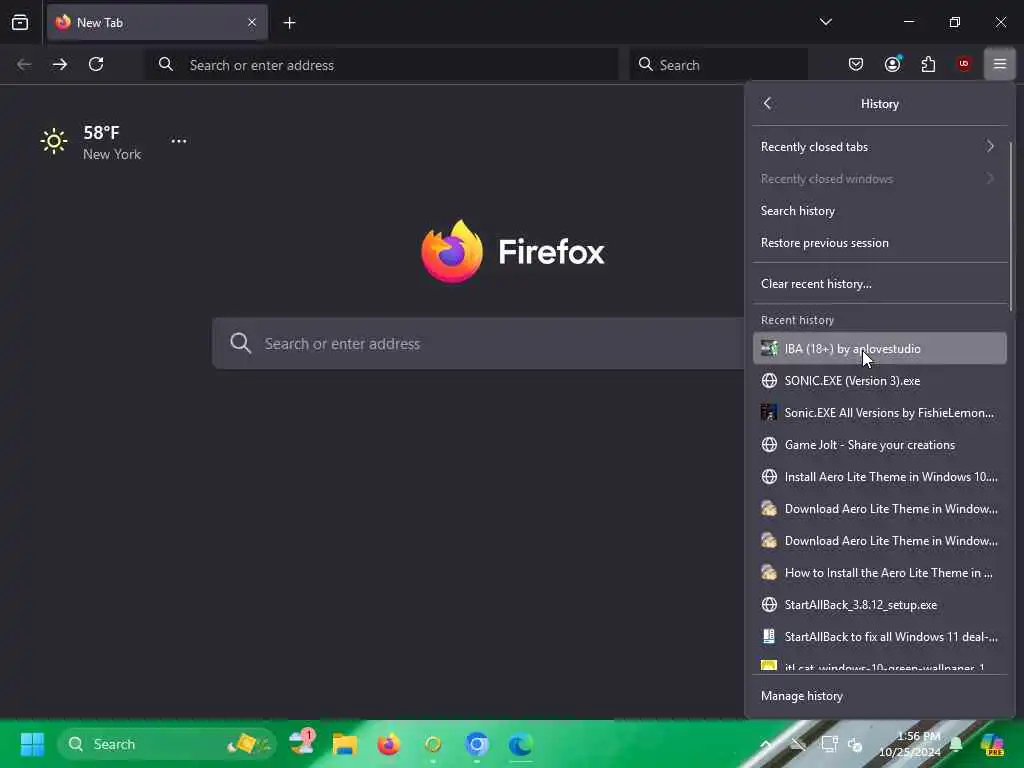Open the clock showing 1:56 PM
1024x768 pixels.
pyautogui.click(x=908, y=744)
